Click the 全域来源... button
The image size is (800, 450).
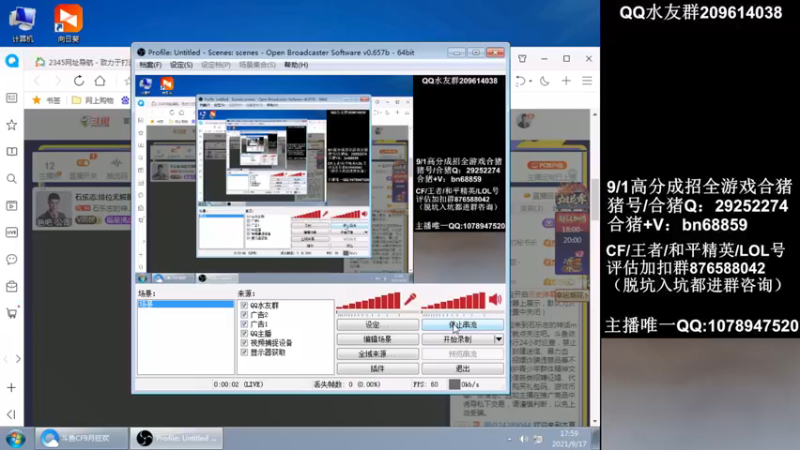pyautogui.click(x=378, y=354)
